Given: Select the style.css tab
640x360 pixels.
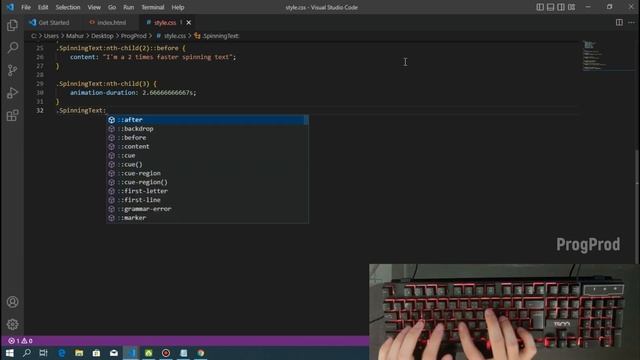Looking at the screenshot, I should [x=165, y=22].
